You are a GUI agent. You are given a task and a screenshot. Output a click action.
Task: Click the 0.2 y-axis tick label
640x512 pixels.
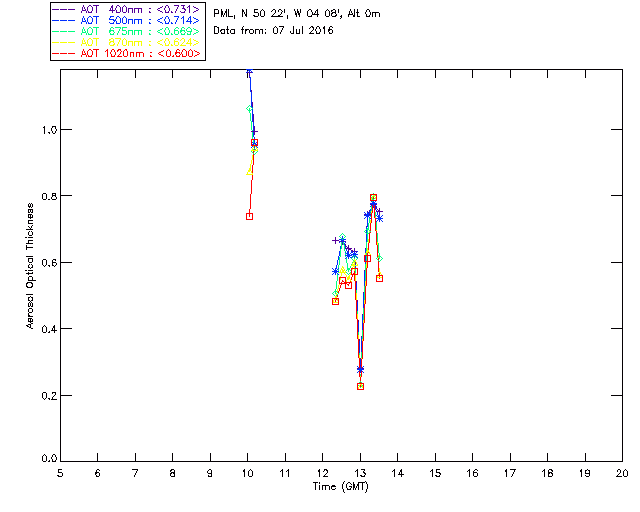[48, 396]
